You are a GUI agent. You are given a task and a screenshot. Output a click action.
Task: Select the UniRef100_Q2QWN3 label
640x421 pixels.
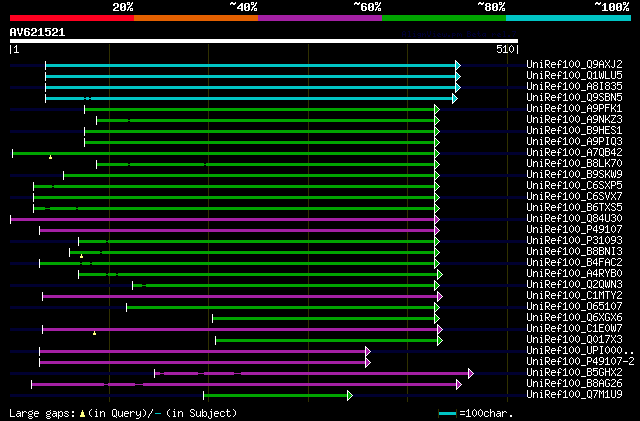[574, 285]
